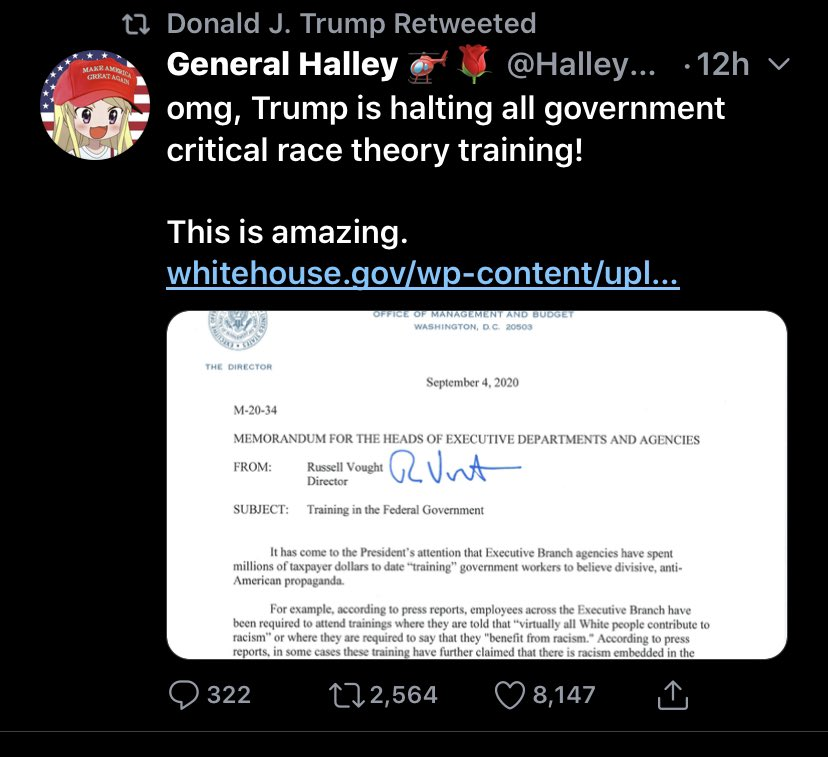Image resolution: width=828 pixels, height=757 pixels.
Task: Open the OMB memorandum image preview
Action: pos(476,485)
